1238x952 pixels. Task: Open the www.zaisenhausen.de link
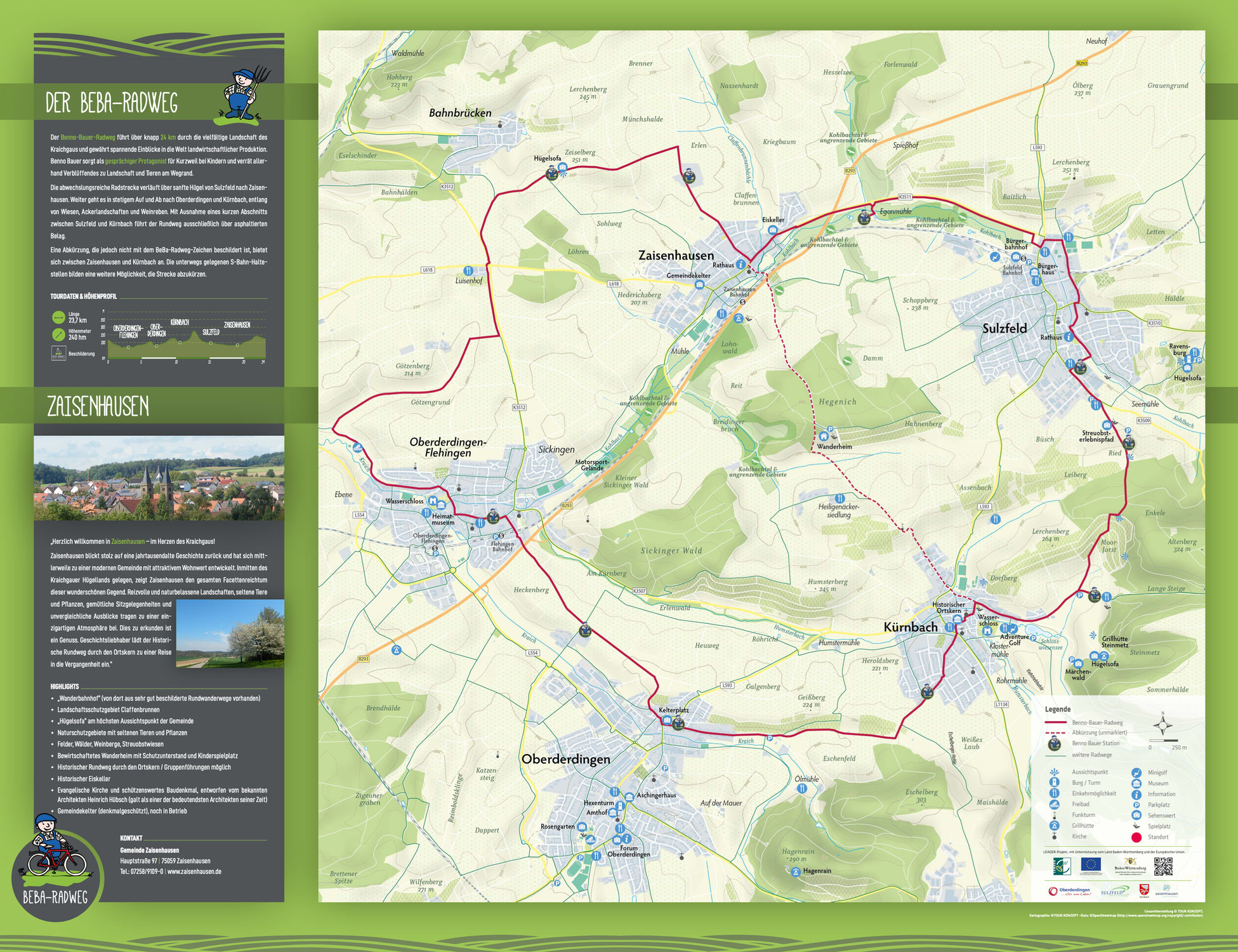(194, 871)
